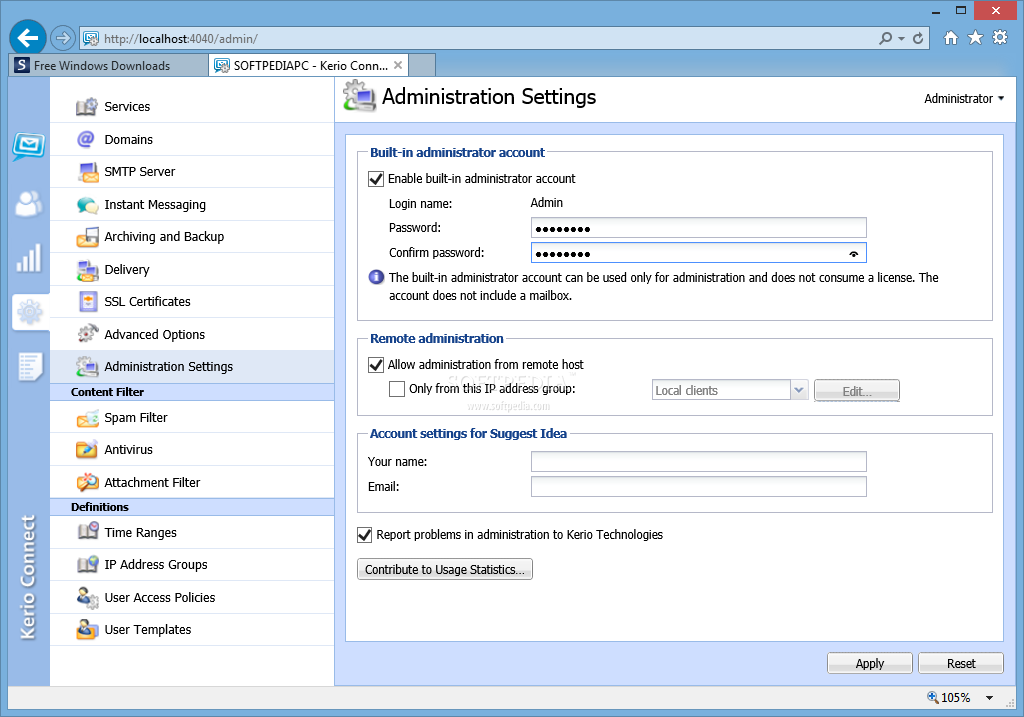Image resolution: width=1024 pixels, height=717 pixels.
Task: Click the address bar search magnifier
Action: [885, 39]
